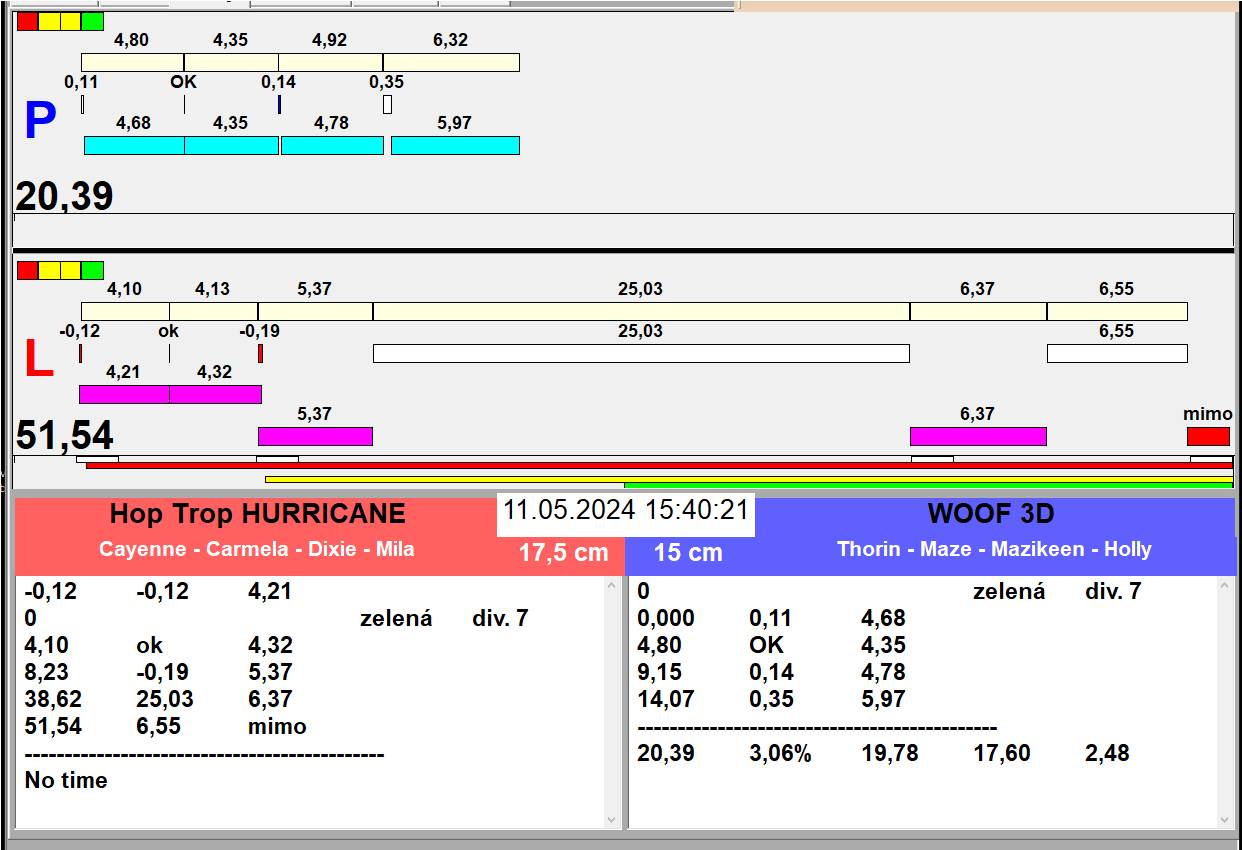Click the 17,5 cm jump height label
Screen dimensions: 1242x850
point(563,552)
